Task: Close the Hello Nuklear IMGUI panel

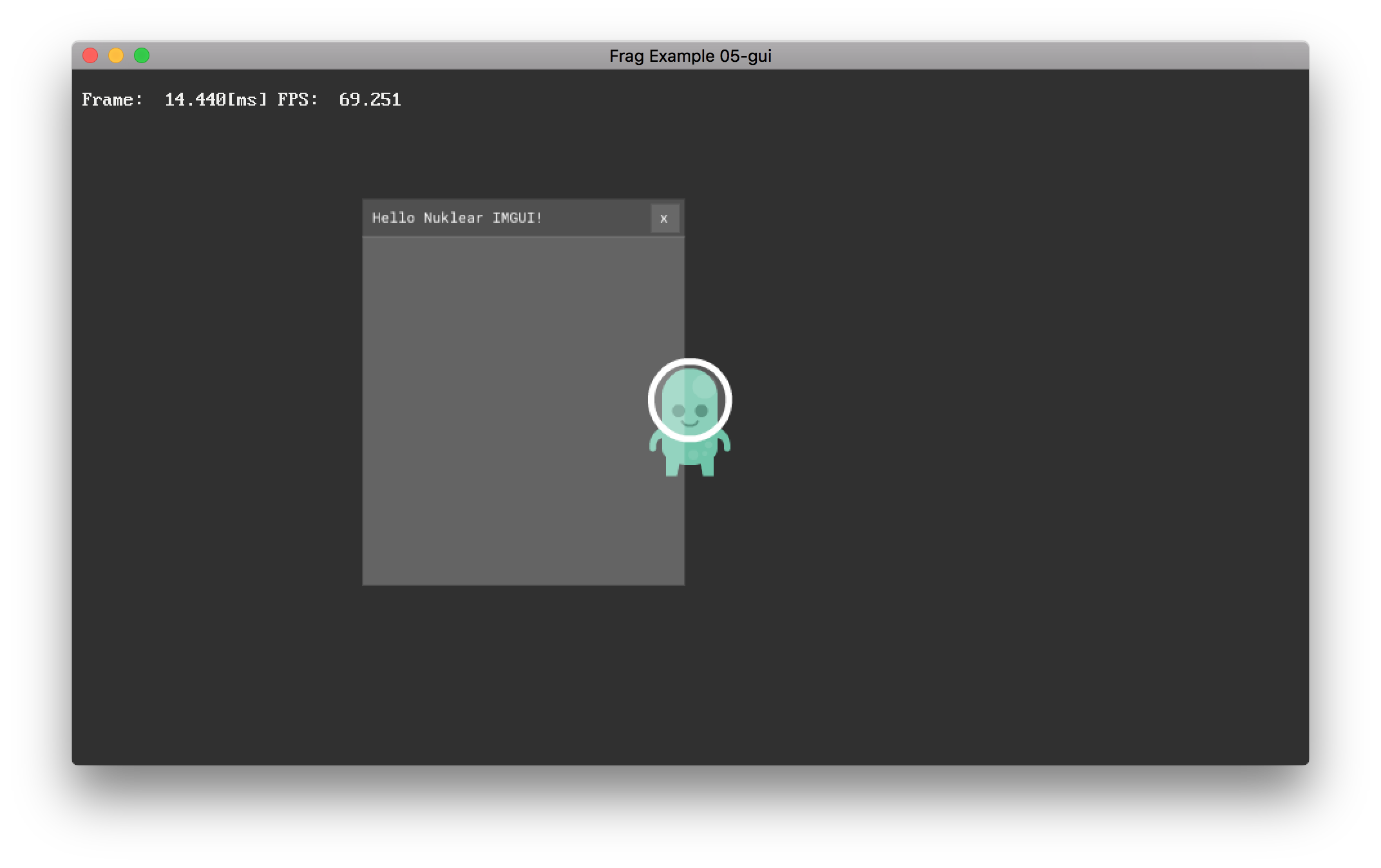Action: coord(664,218)
